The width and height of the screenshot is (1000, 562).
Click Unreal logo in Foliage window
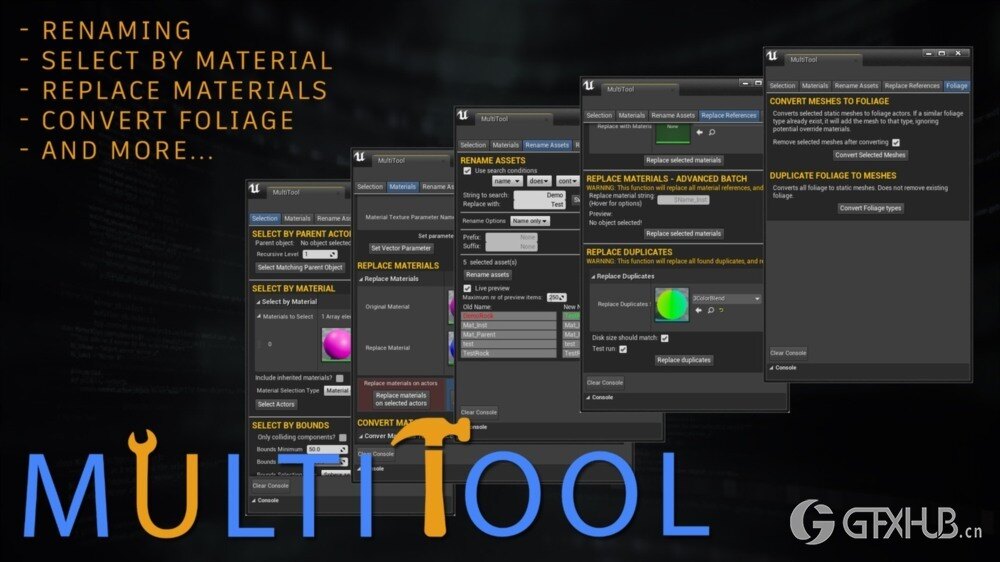pos(772,56)
